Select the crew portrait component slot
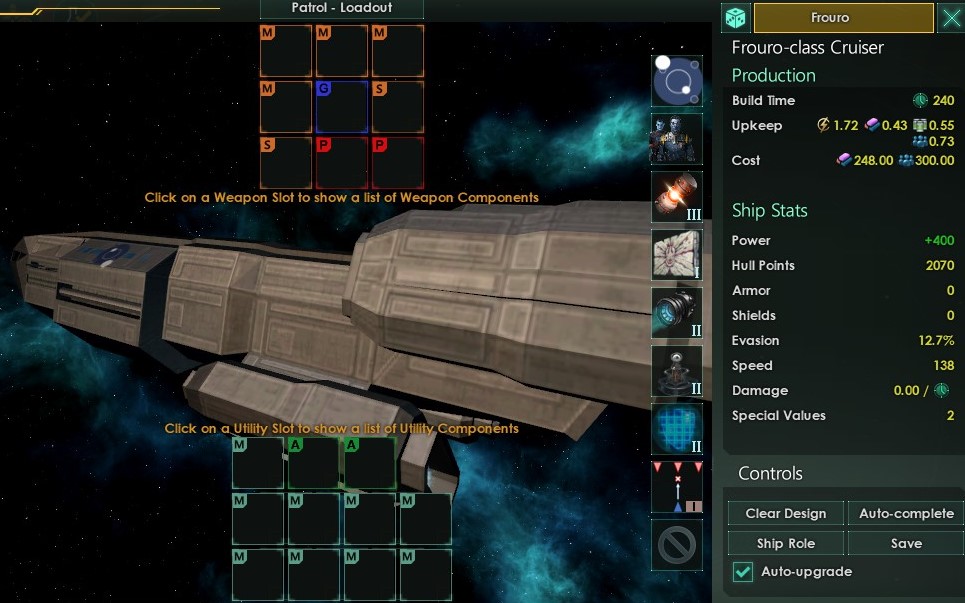 (677, 139)
